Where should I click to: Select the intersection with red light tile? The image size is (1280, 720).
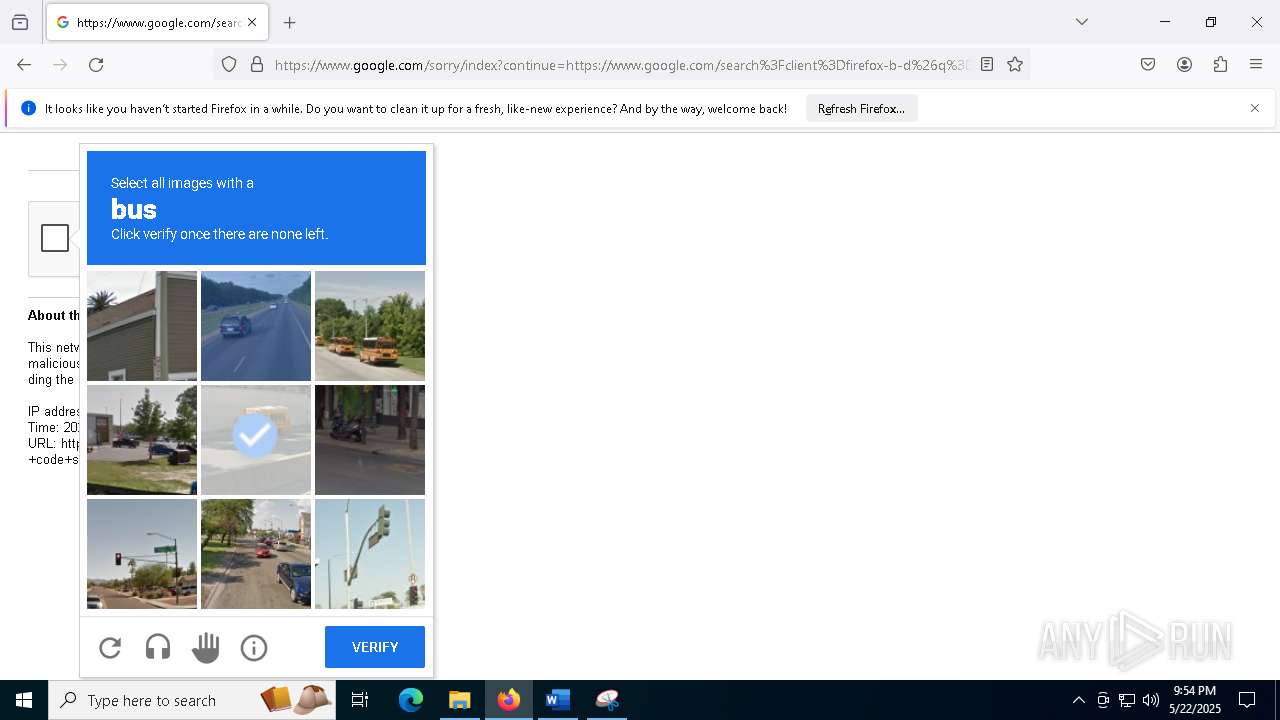coord(142,554)
